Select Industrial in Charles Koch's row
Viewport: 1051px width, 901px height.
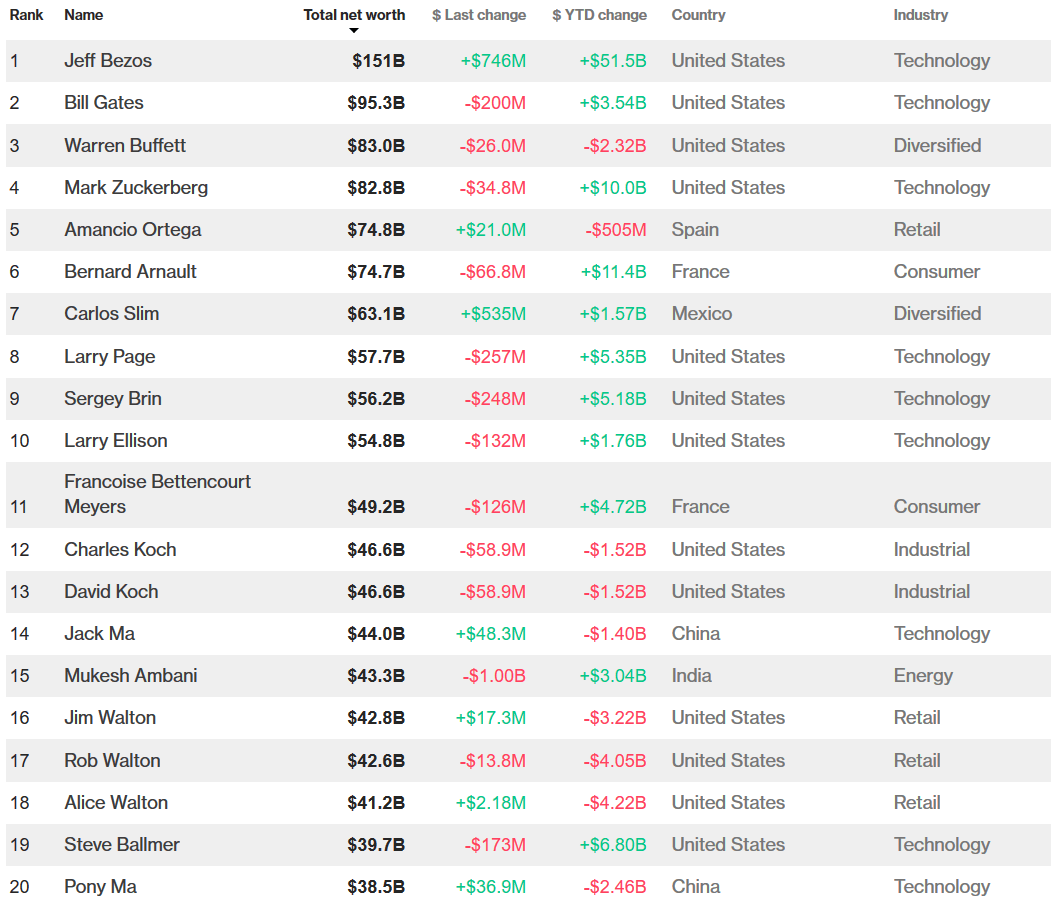pos(932,550)
